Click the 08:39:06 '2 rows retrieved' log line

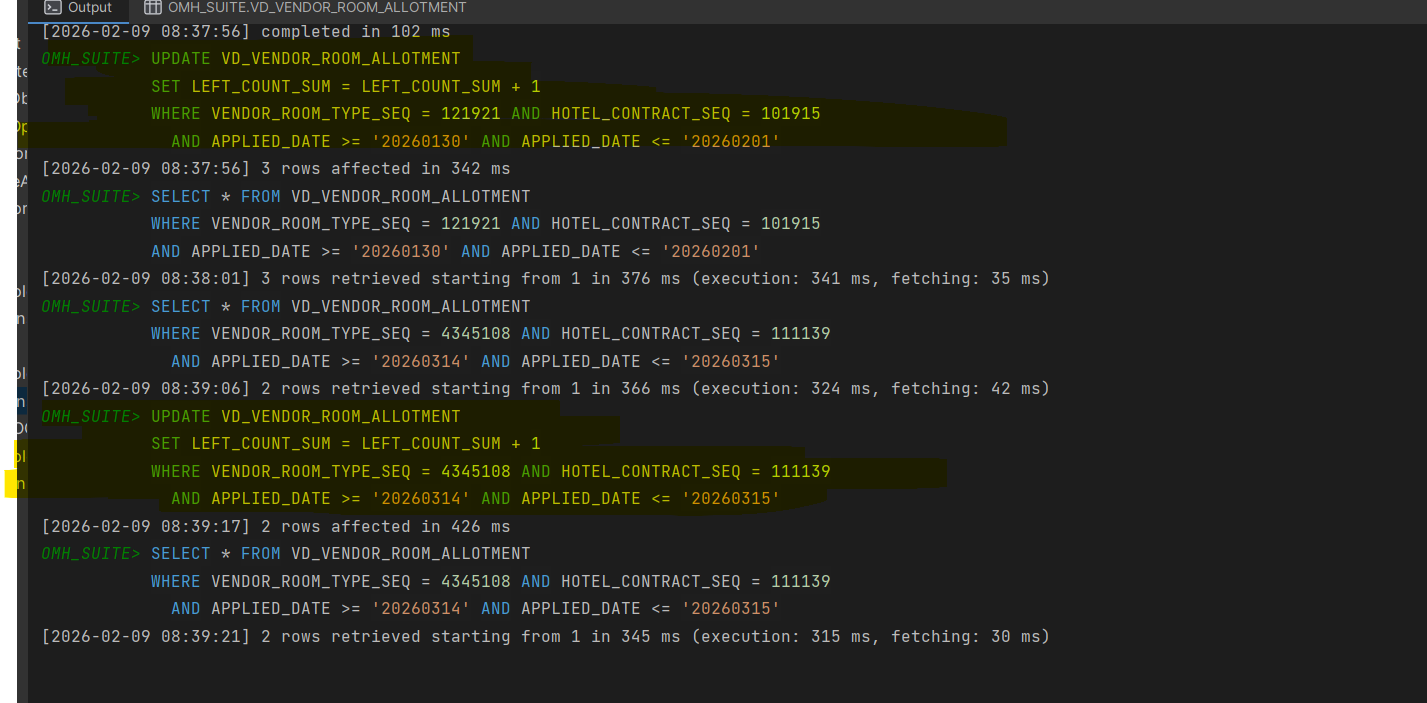coord(545,389)
